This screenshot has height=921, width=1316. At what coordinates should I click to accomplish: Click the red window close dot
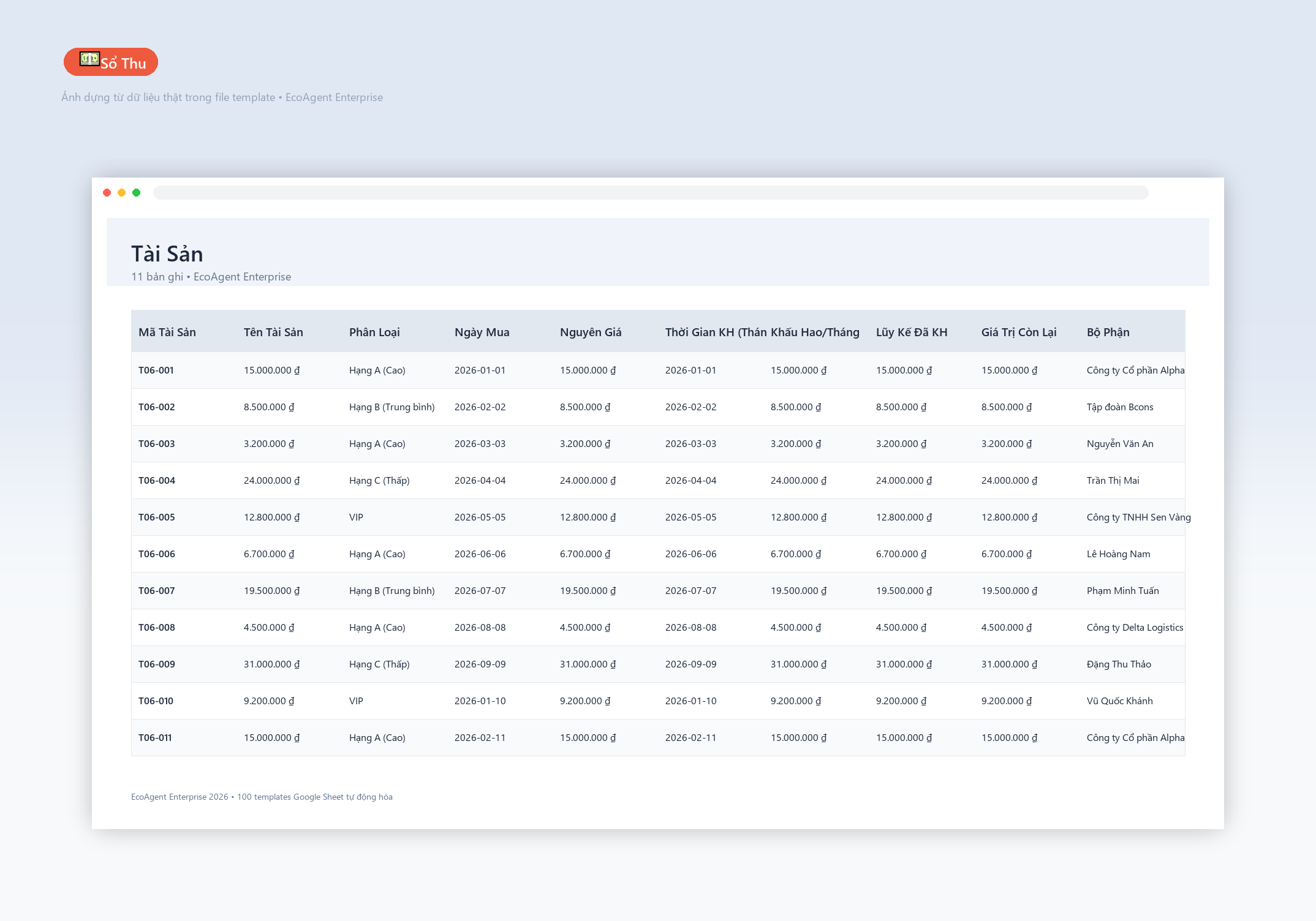(x=107, y=193)
